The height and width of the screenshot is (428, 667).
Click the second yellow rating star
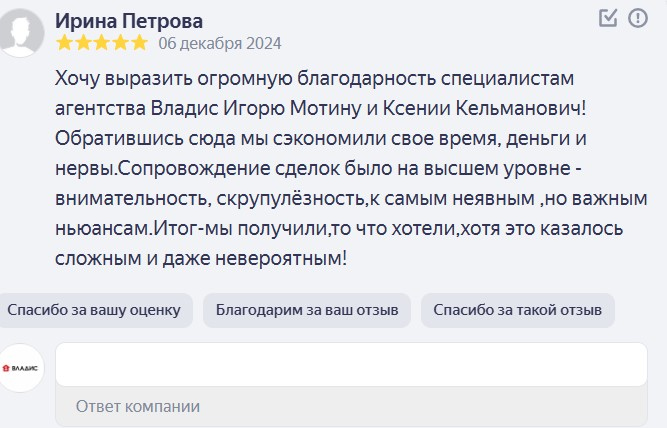pyautogui.click(x=83, y=43)
